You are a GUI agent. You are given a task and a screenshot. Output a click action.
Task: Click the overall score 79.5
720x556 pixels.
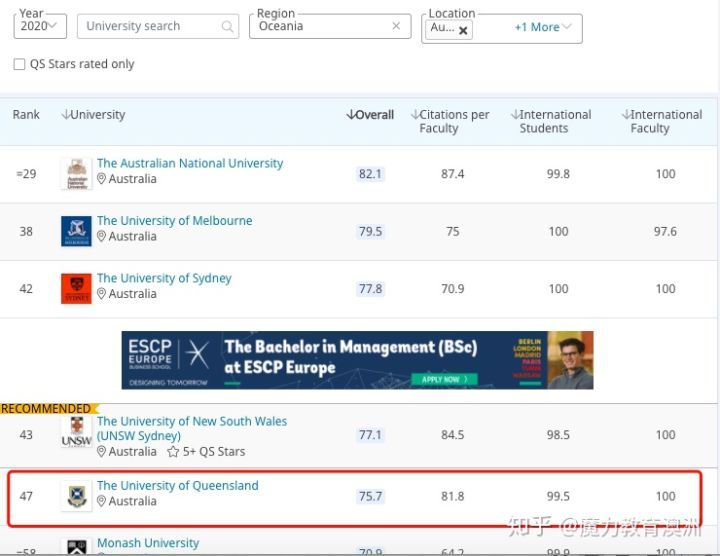370,231
